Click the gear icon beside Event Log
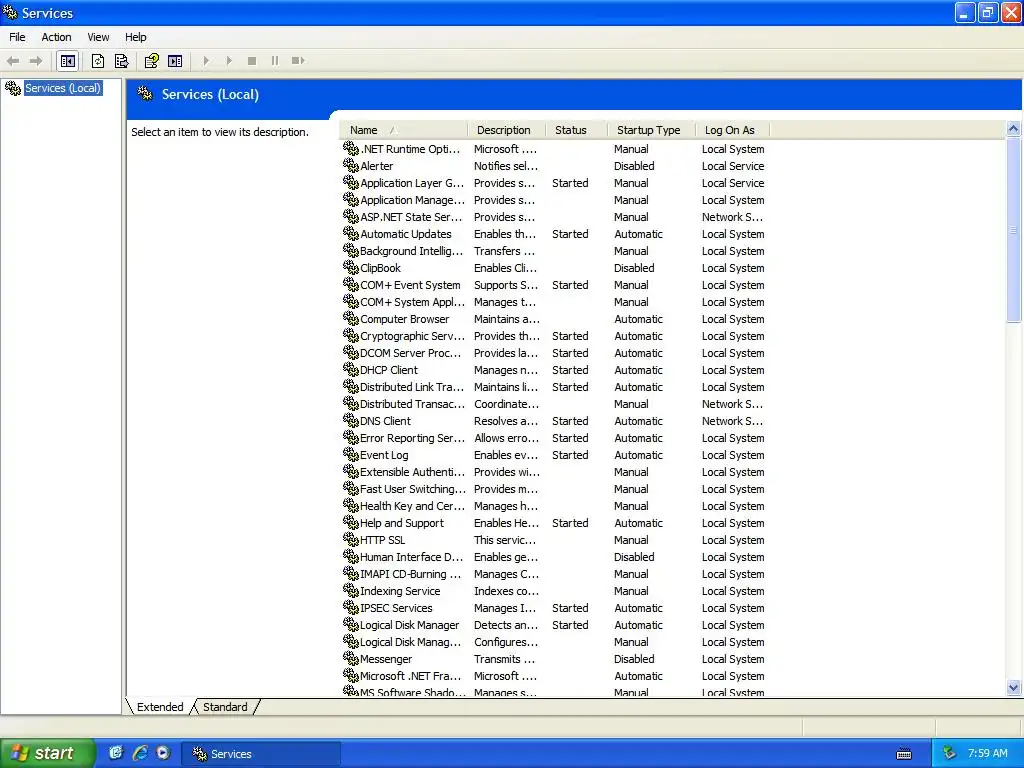 351,454
